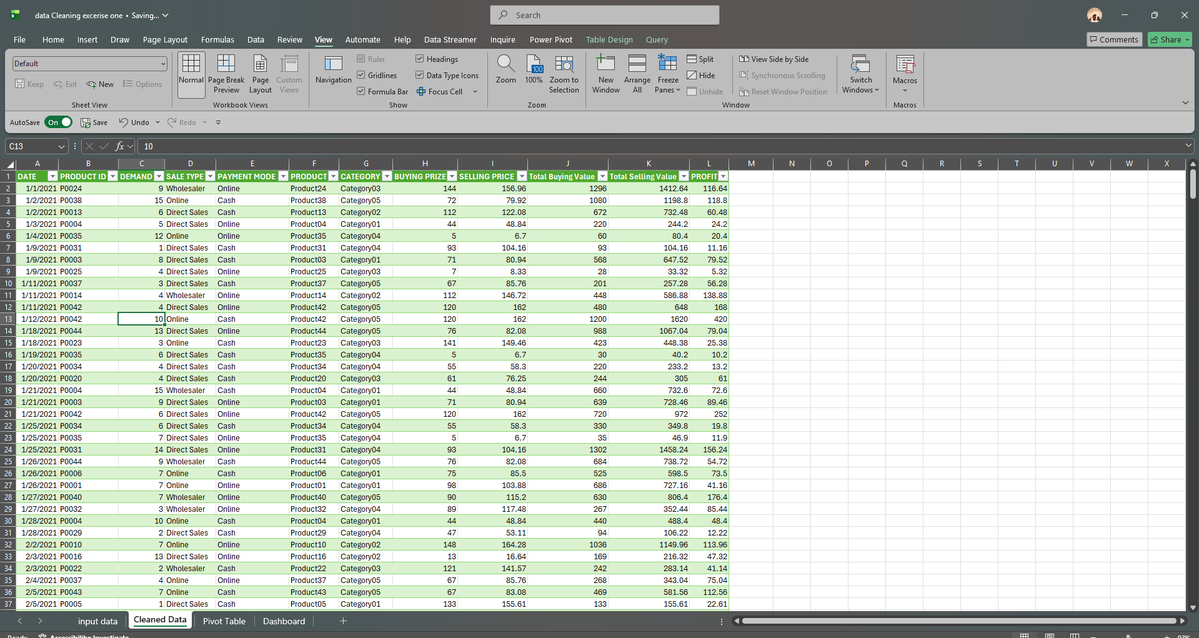Open the PAYMENT MODE filter dropdown

pyautogui.click(x=283, y=177)
